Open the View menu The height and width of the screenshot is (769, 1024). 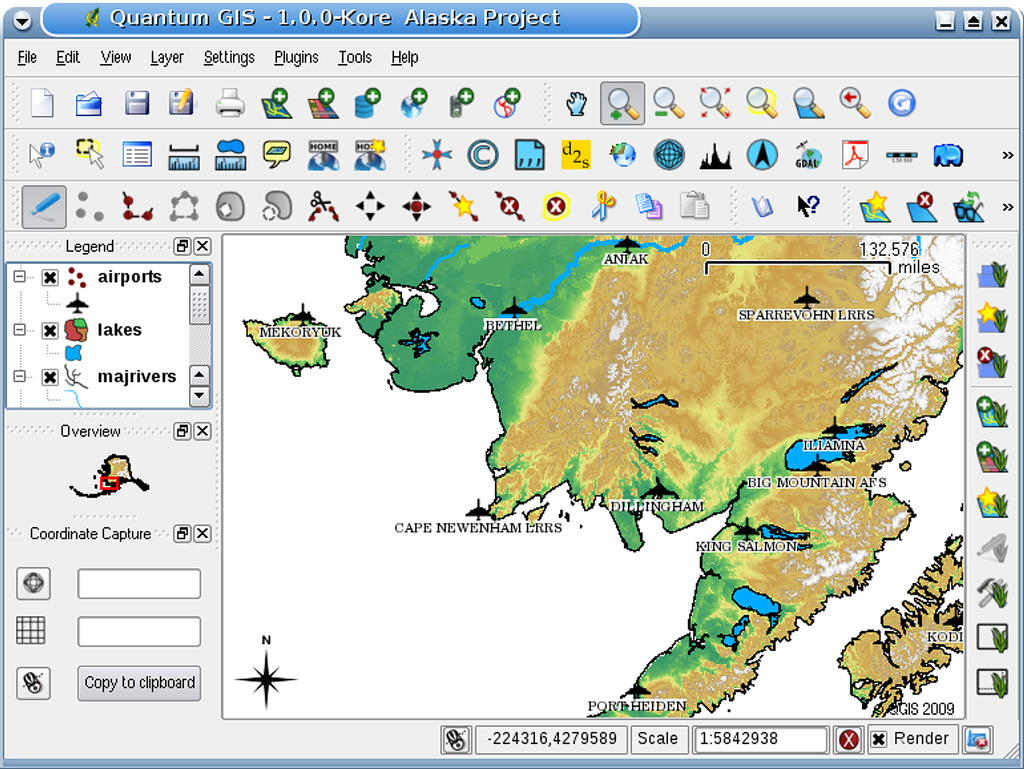coord(116,57)
